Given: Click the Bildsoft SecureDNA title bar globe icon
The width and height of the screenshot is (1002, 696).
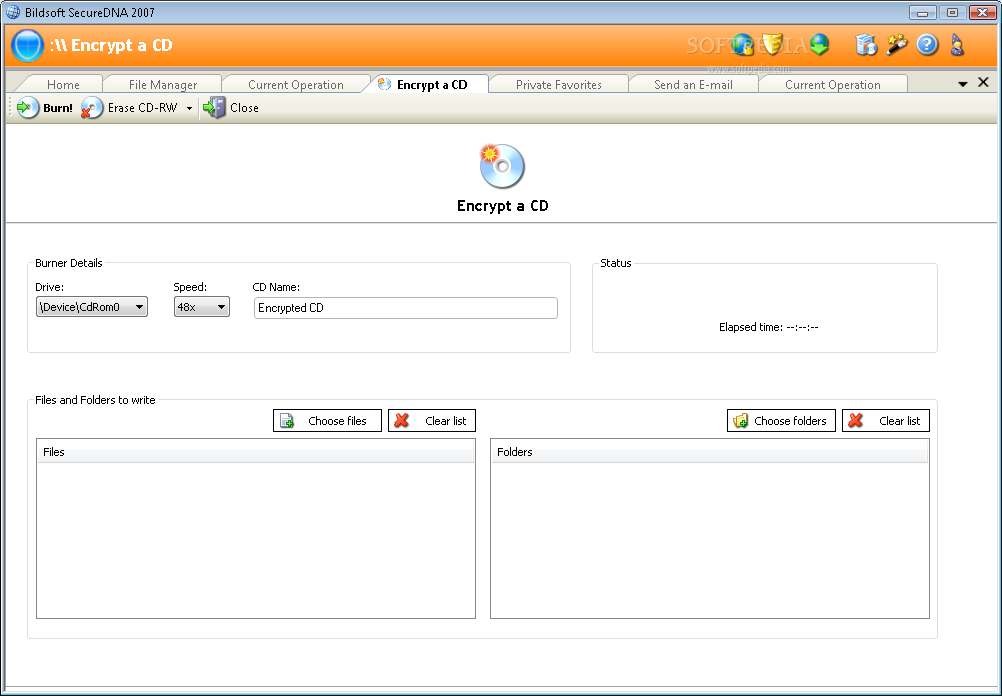Looking at the screenshot, I should tap(13, 12).
